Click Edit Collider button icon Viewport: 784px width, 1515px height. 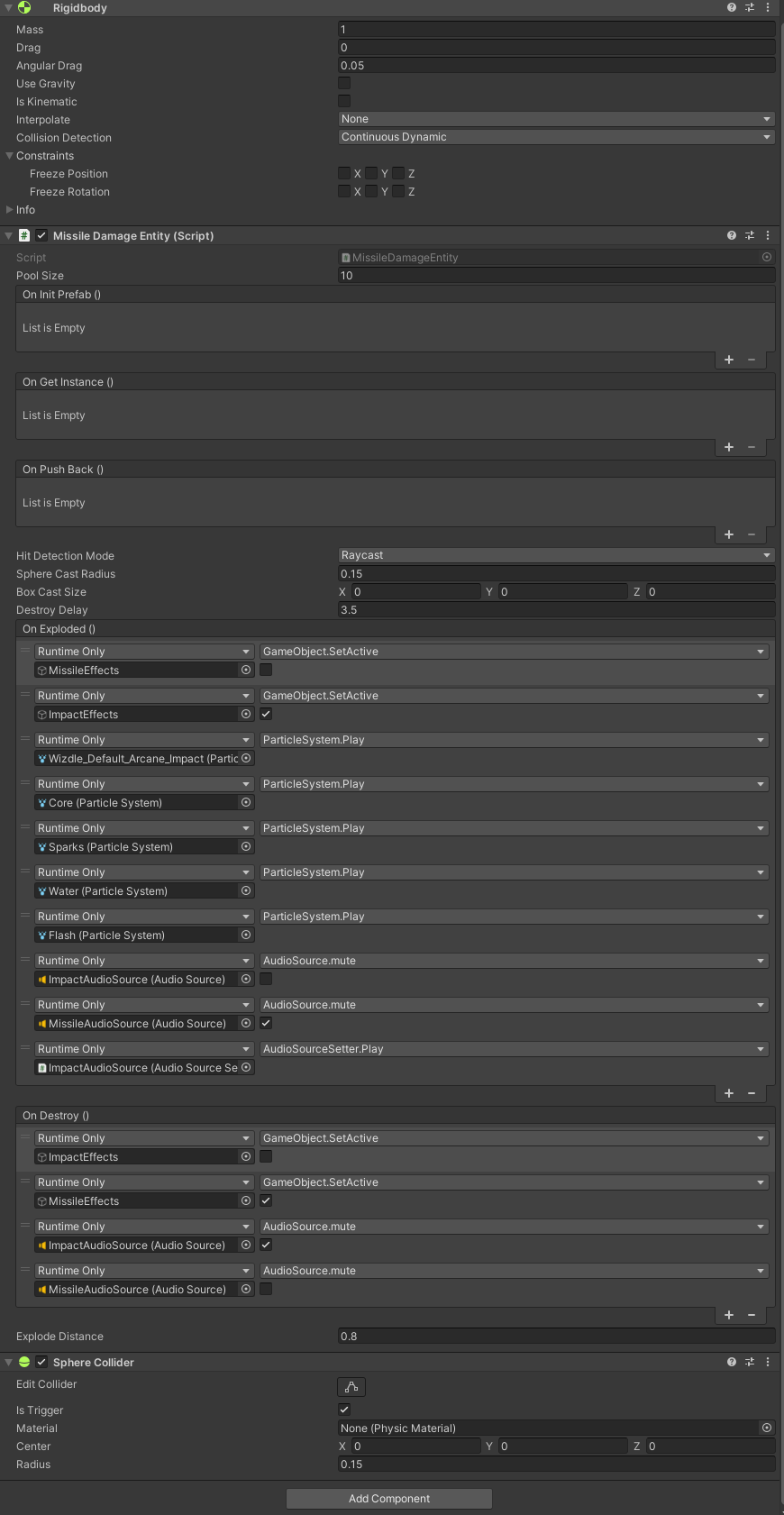click(x=351, y=1387)
